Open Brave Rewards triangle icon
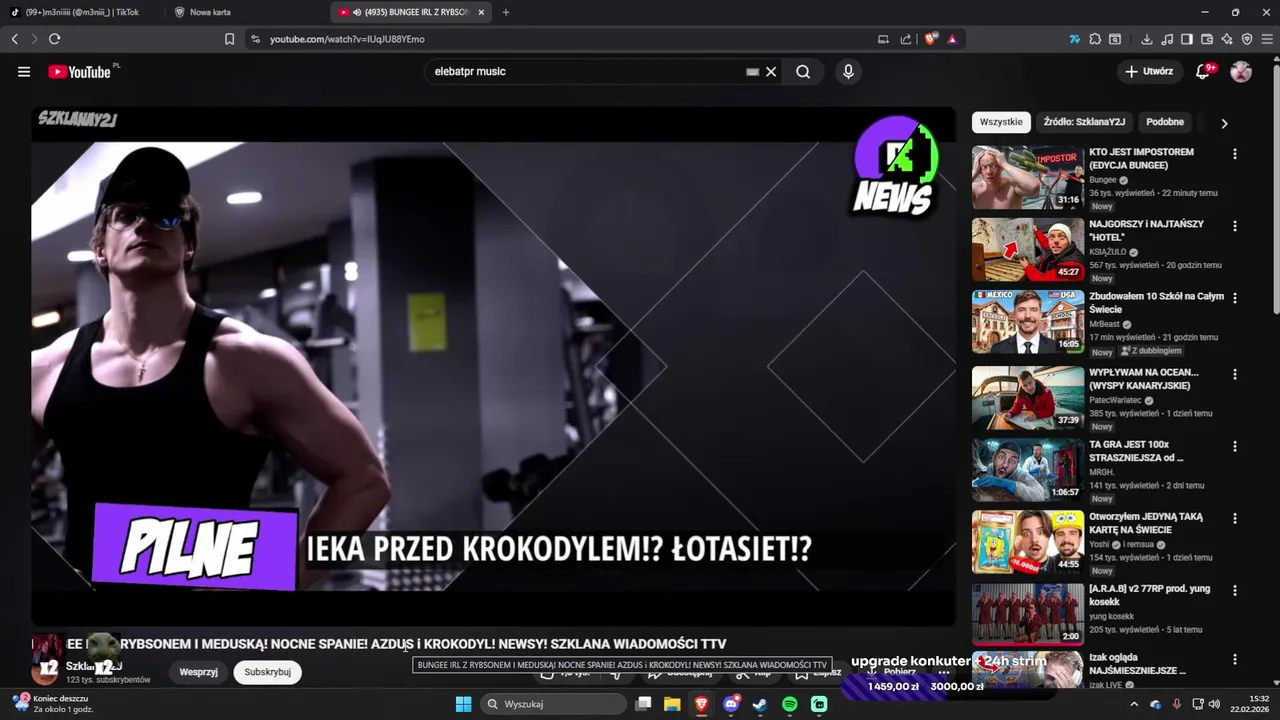This screenshot has width=1280, height=720. (x=952, y=39)
